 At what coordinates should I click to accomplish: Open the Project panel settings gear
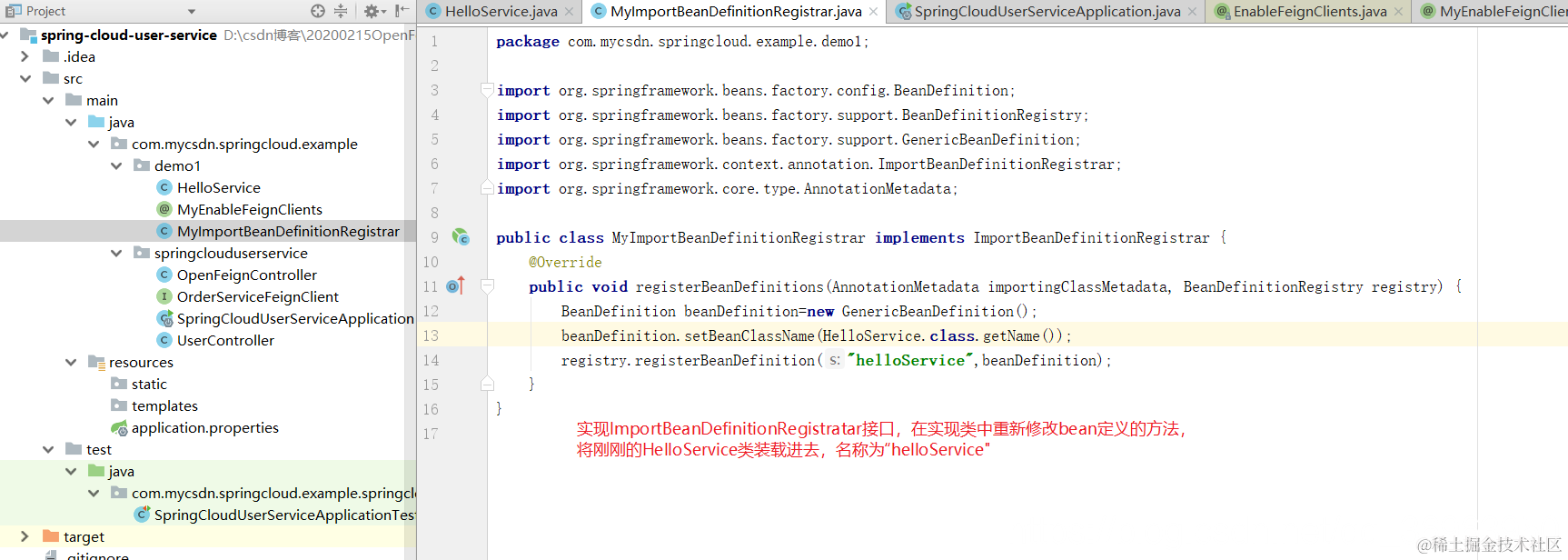(x=372, y=11)
